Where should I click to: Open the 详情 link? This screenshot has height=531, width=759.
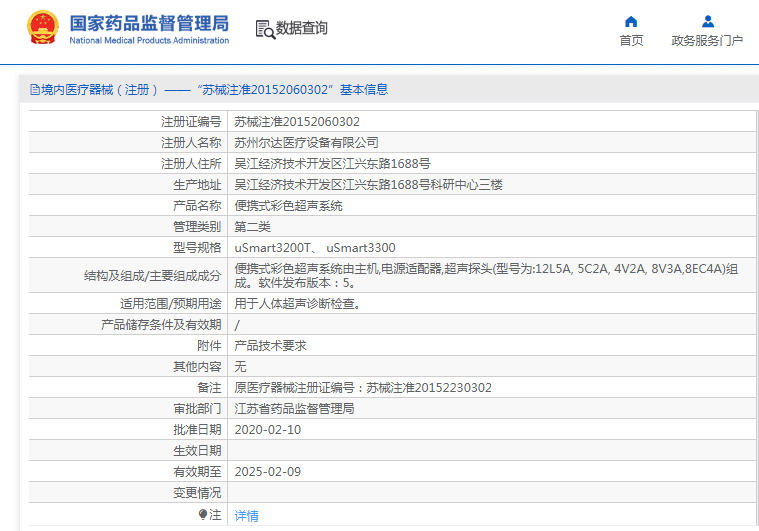(246, 516)
